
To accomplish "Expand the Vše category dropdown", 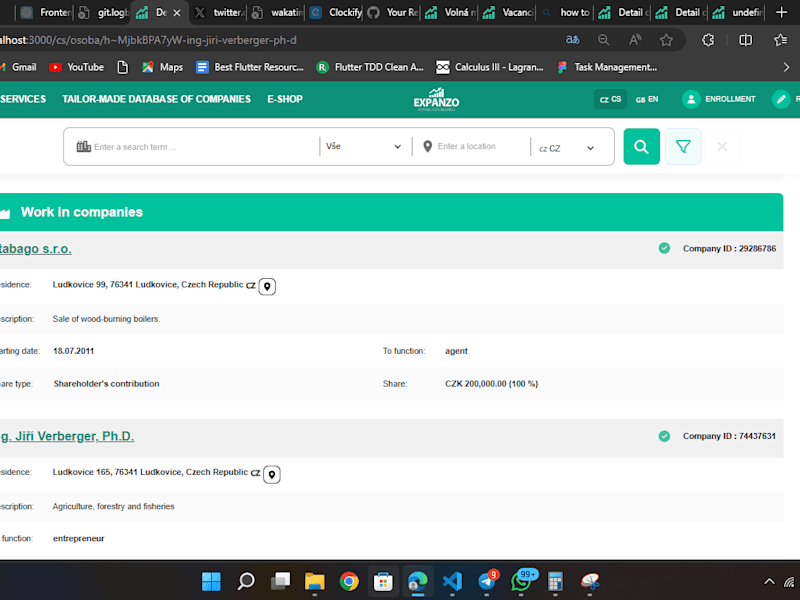I will [363, 146].
